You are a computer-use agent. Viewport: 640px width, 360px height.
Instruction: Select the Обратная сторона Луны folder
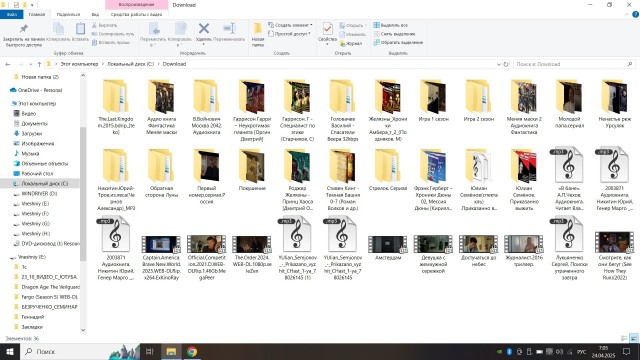[161, 173]
